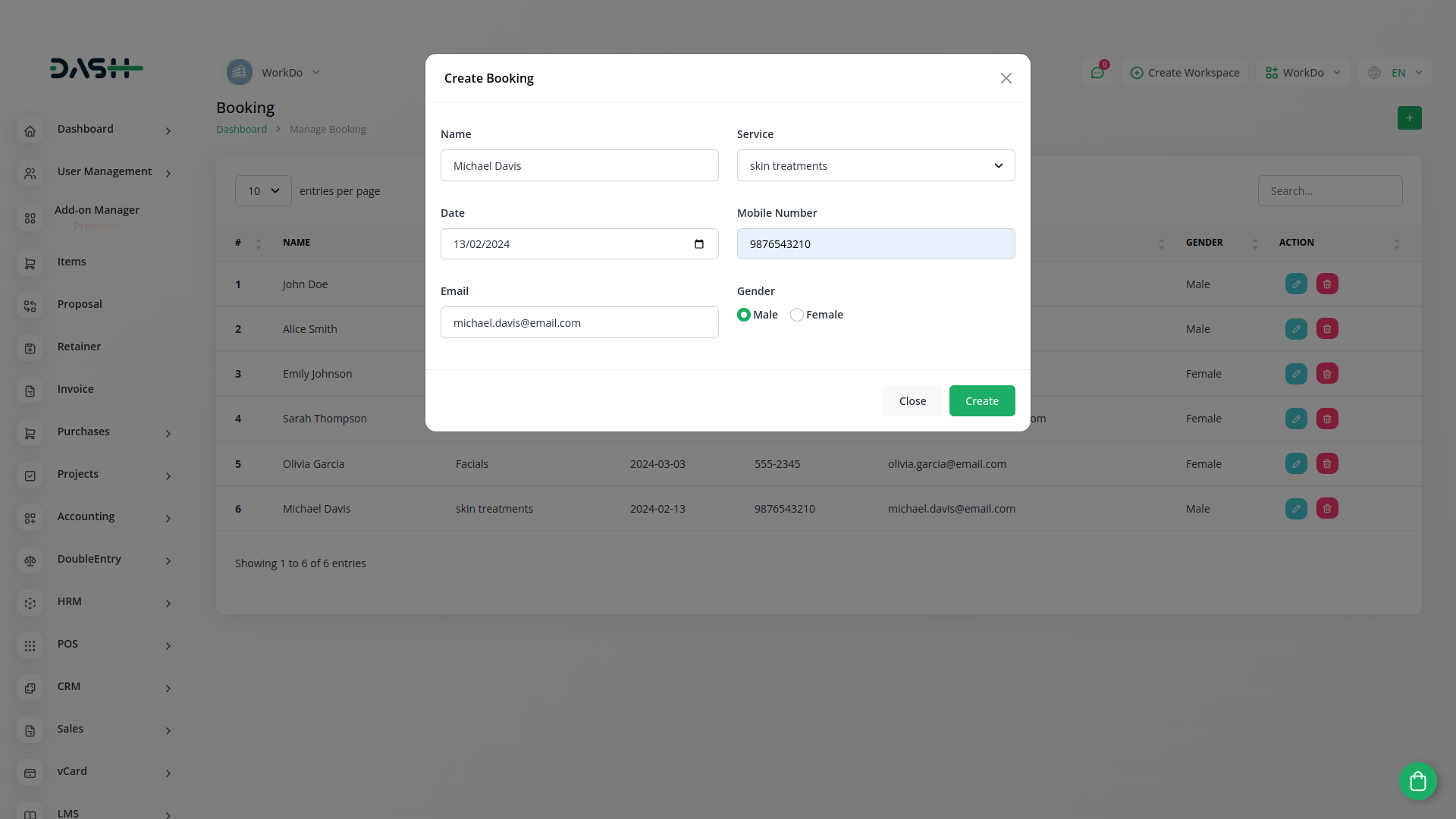Close the Create Booking dialog with X
Image resolution: width=1456 pixels, height=819 pixels.
pyautogui.click(x=1006, y=78)
